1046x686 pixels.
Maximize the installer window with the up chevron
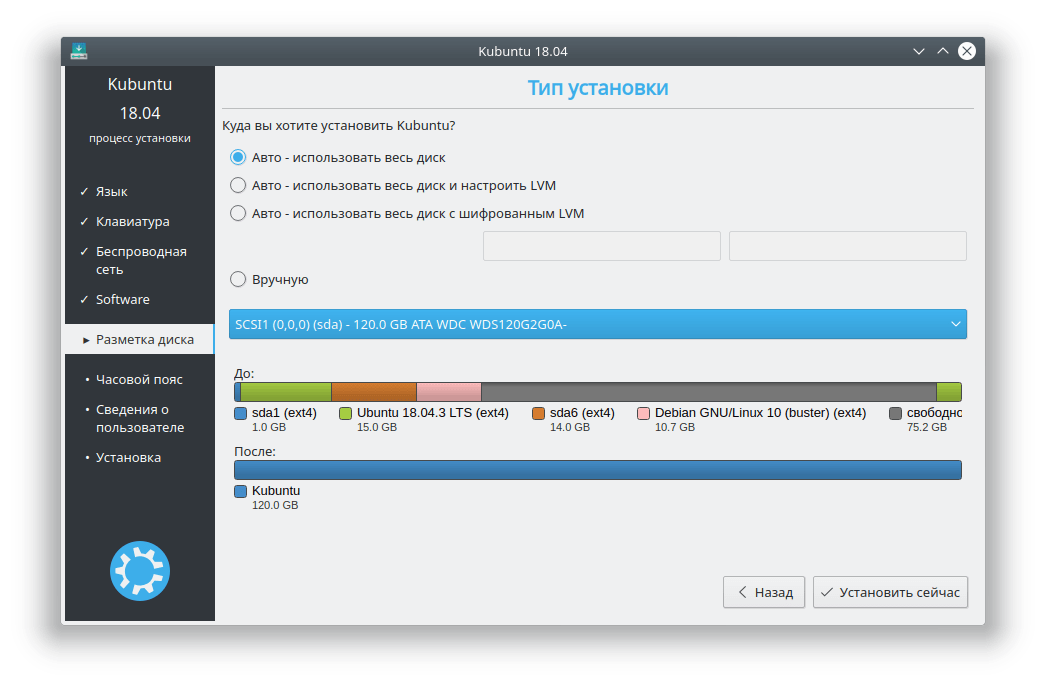click(943, 51)
